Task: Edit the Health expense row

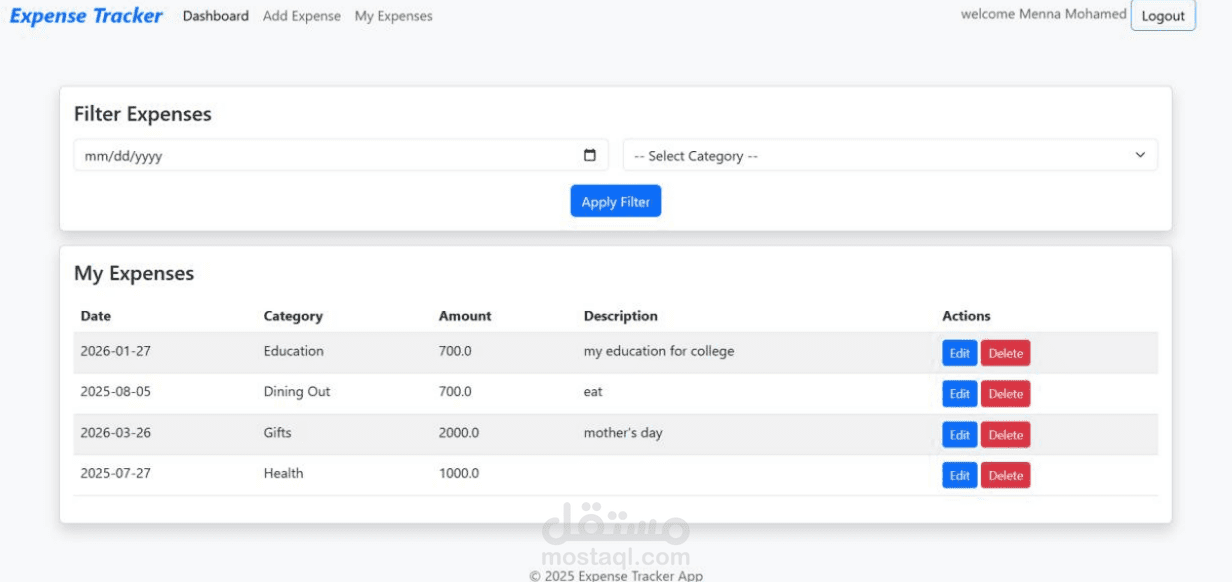Action: [x=959, y=475]
